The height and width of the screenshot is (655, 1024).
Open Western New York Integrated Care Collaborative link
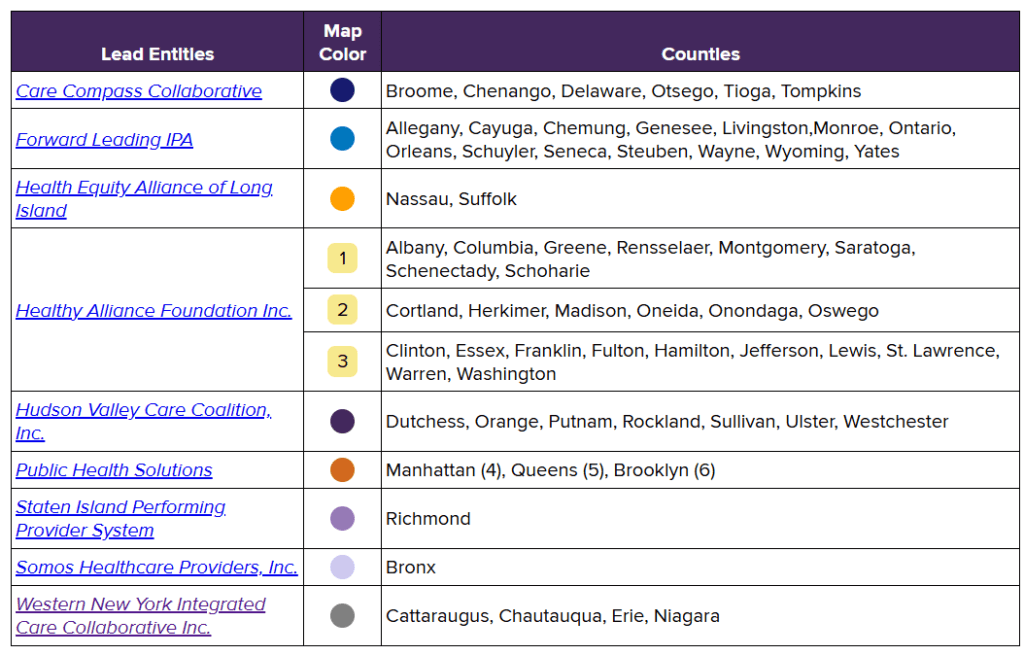click(x=141, y=605)
